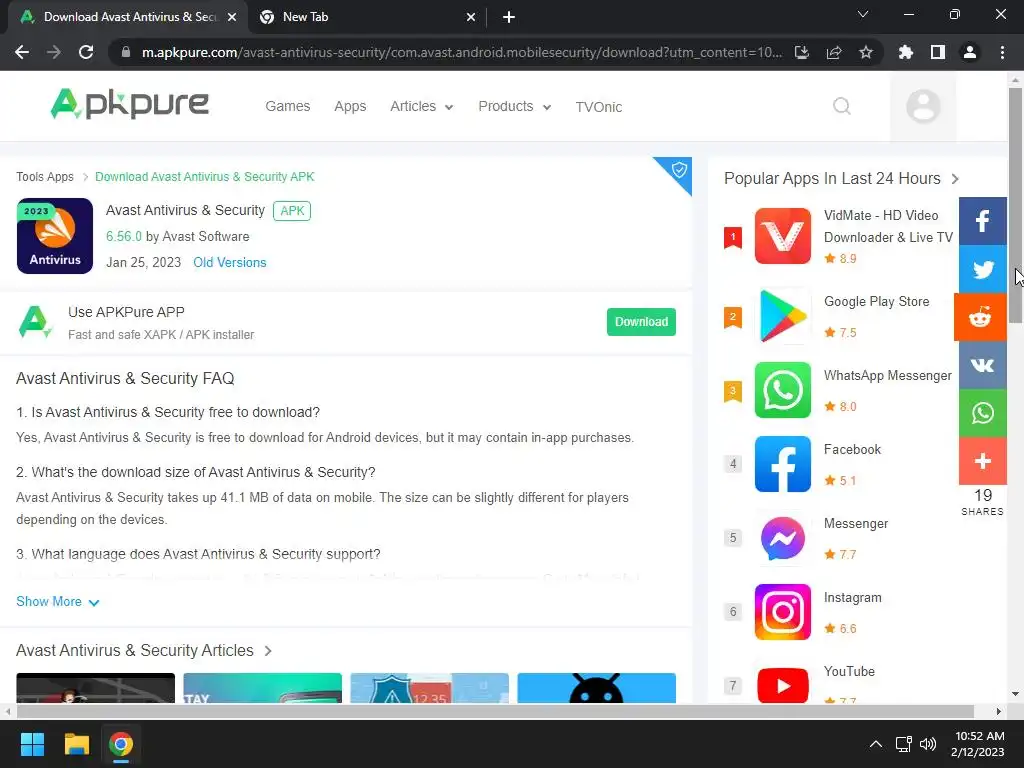Reload the current page

86,52
